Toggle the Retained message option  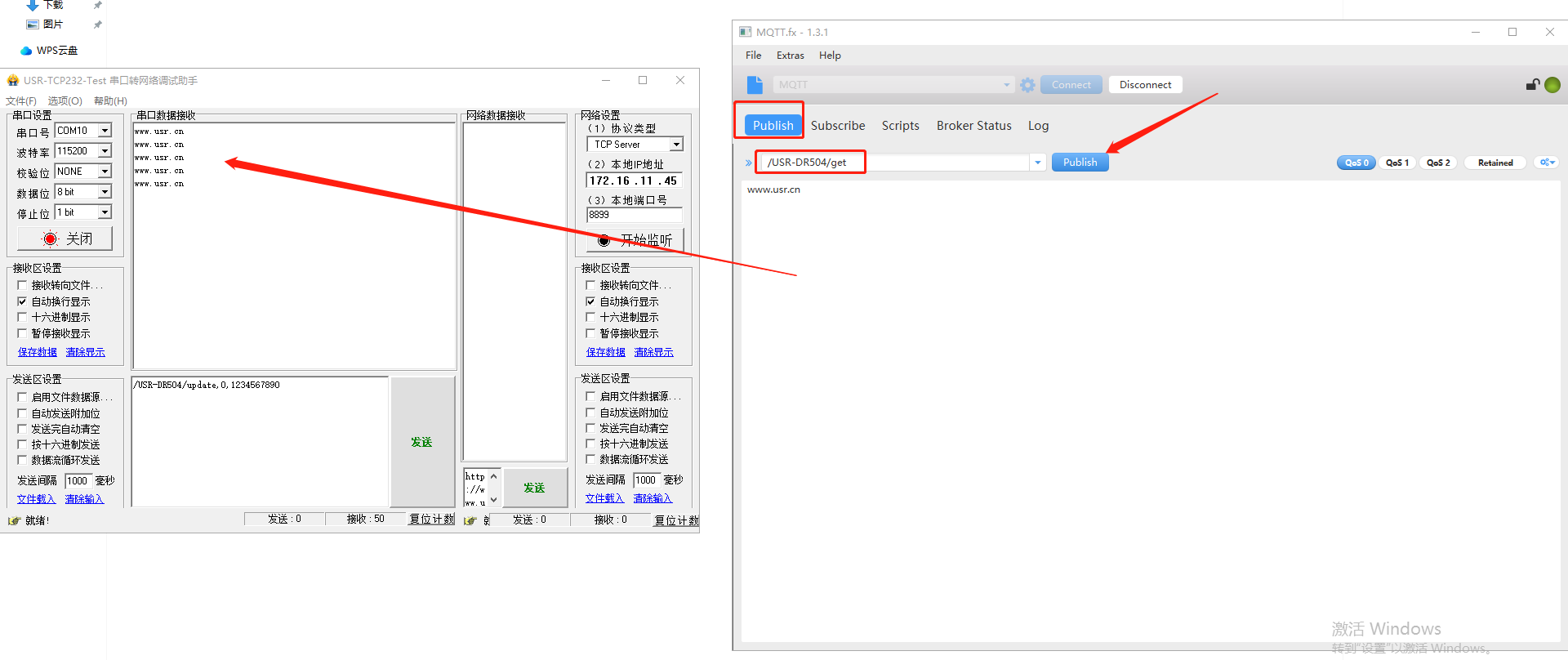click(1494, 163)
